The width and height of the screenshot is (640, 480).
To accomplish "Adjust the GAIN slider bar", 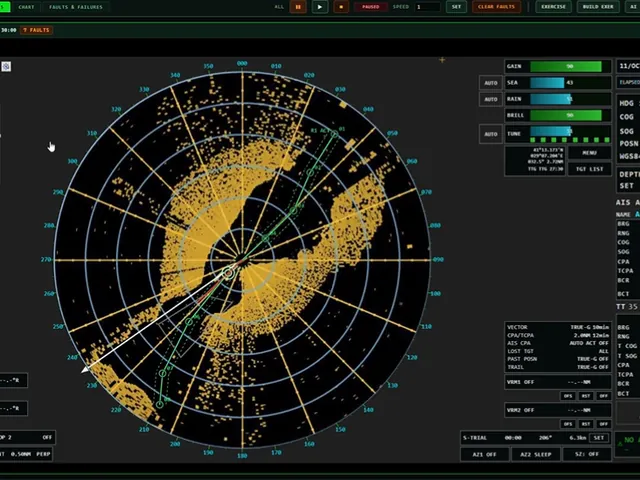I will 570,67.
